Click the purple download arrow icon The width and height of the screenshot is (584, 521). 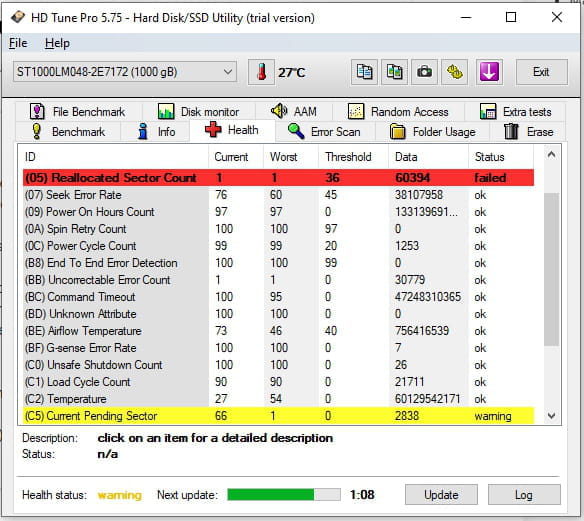pos(489,72)
